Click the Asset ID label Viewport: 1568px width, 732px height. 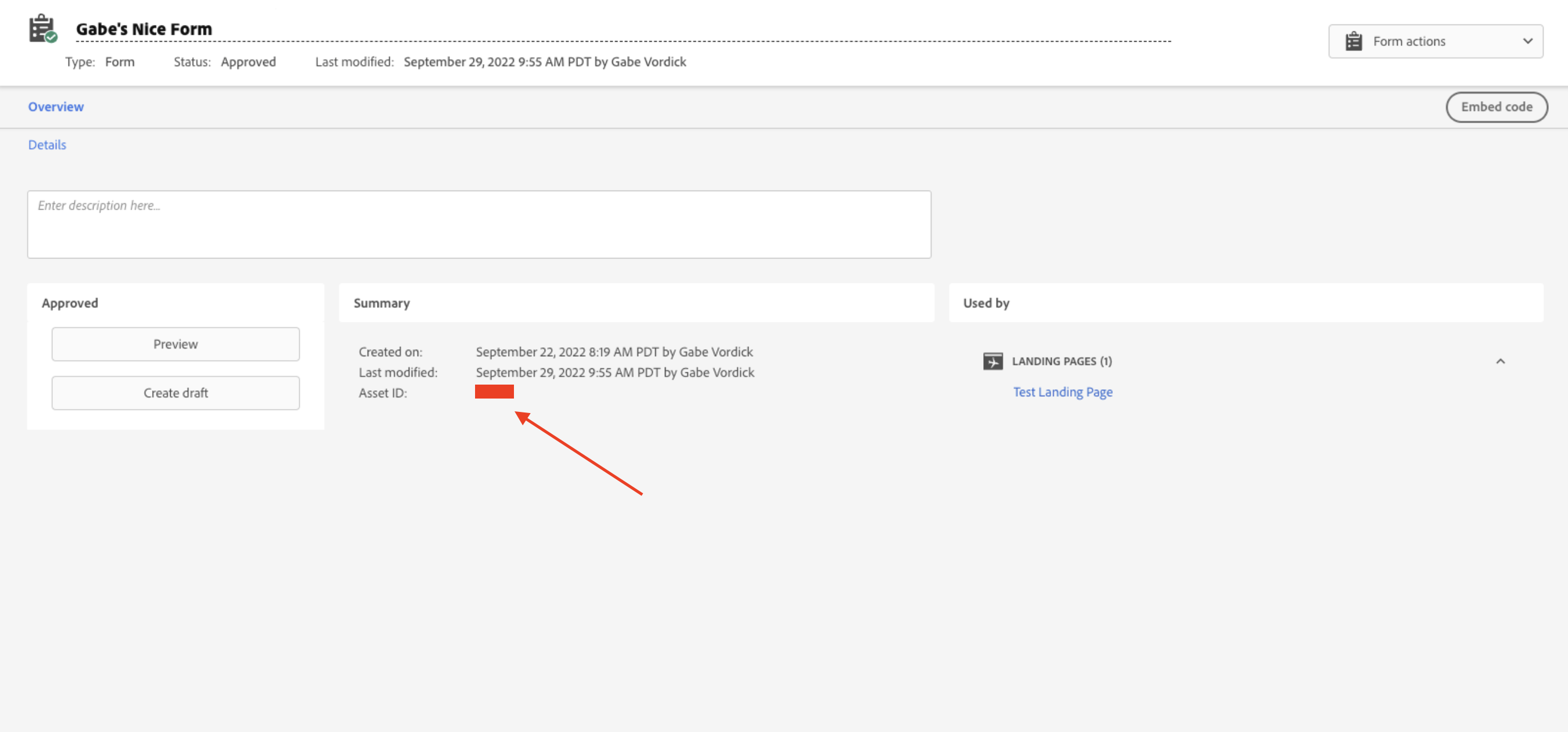[383, 393]
